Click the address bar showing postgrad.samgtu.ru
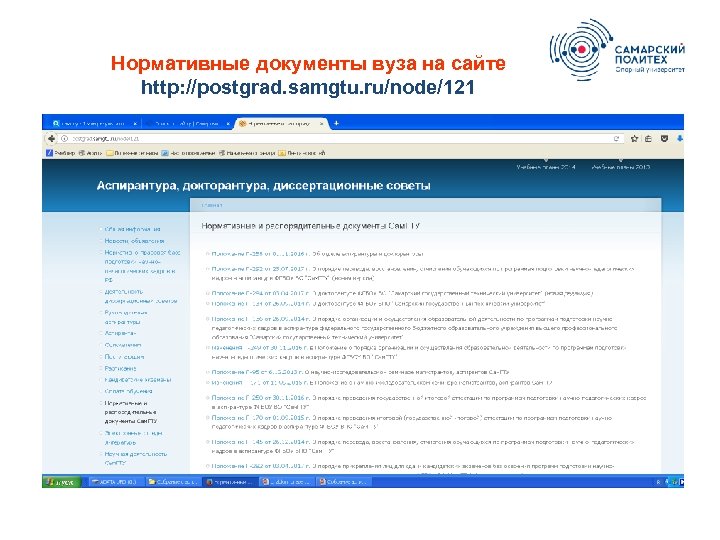 click(340, 138)
